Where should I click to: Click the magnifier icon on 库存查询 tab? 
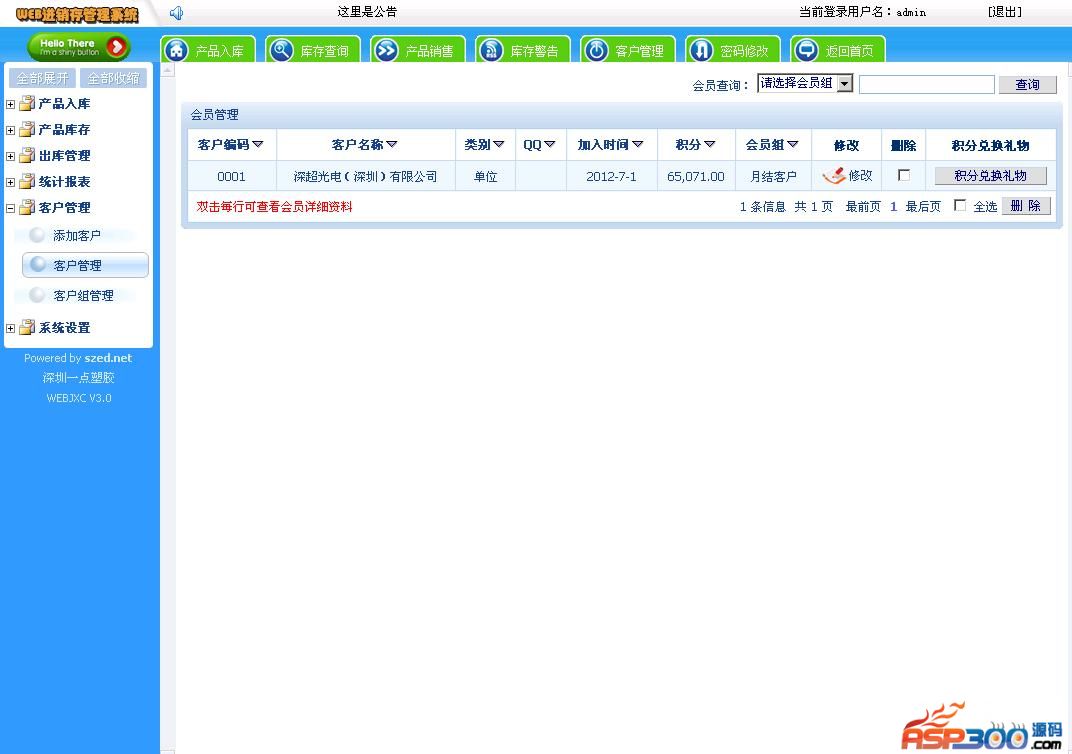point(281,50)
